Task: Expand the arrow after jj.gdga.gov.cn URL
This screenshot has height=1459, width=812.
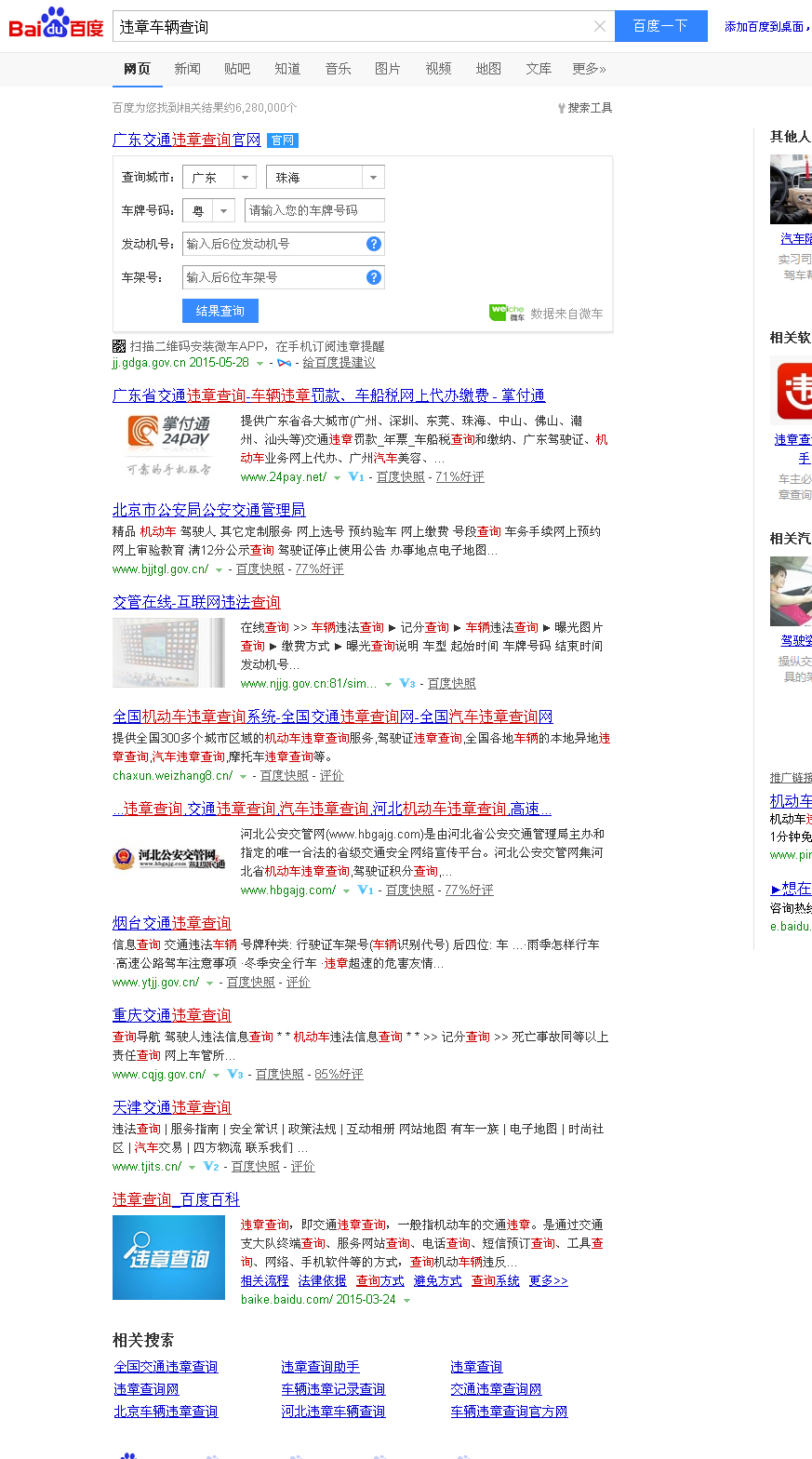Action: coord(260,363)
